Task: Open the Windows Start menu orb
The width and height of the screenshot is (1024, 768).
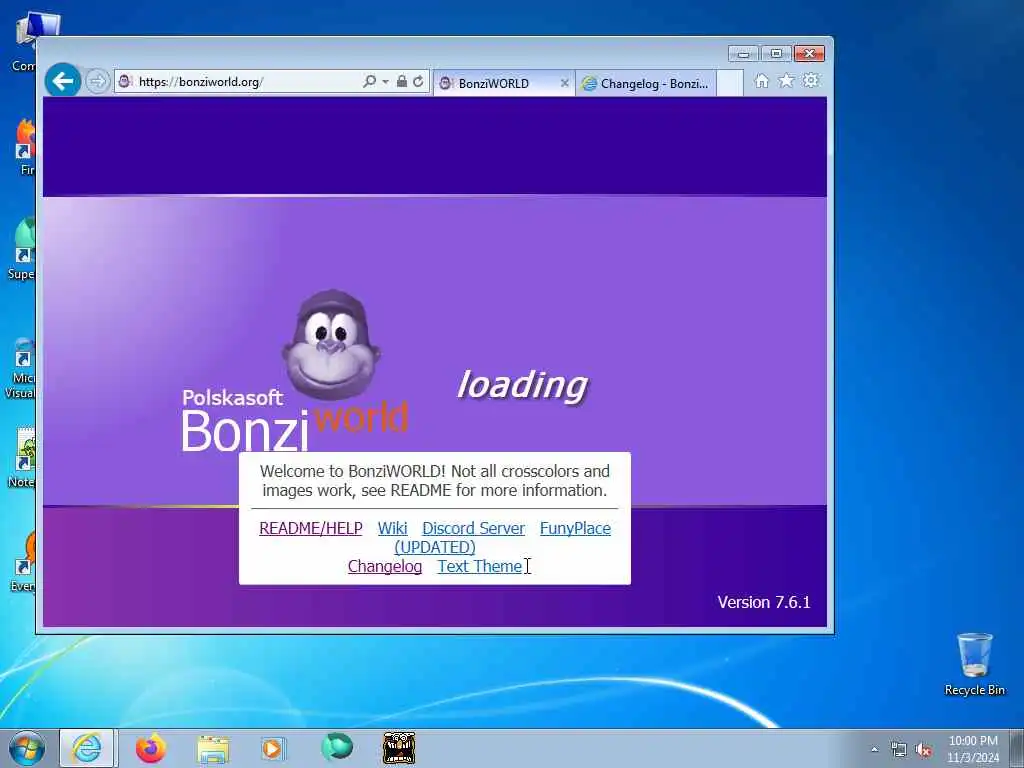Action: pyautogui.click(x=27, y=748)
